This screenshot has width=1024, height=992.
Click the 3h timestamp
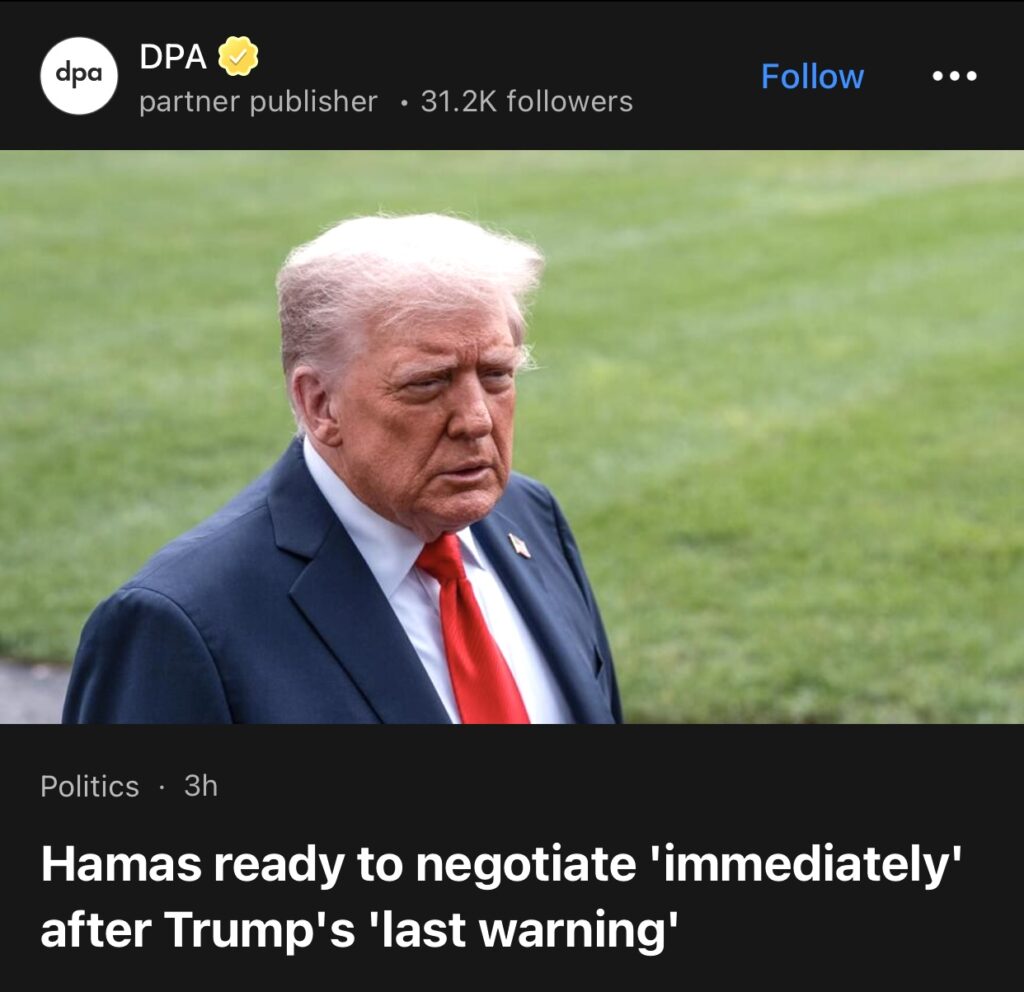(200, 786)
